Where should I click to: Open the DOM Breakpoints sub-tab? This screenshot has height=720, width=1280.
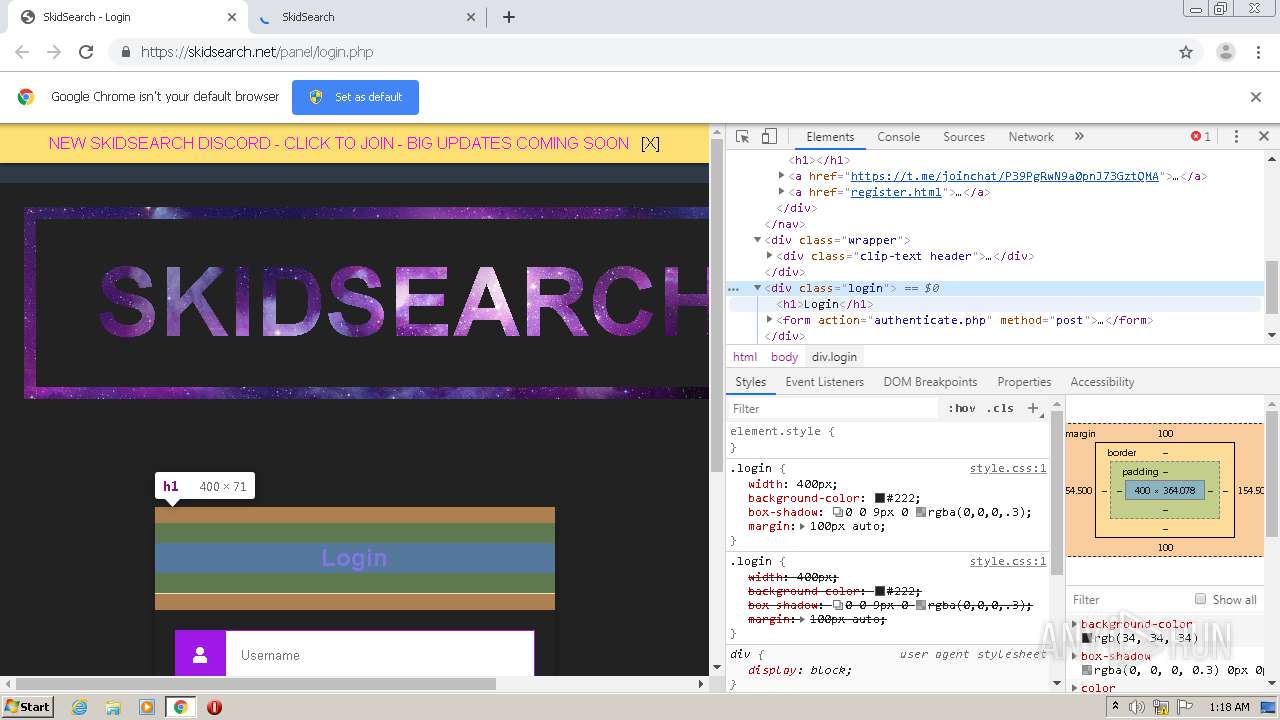pyautogui.click(x=930, y=382)
